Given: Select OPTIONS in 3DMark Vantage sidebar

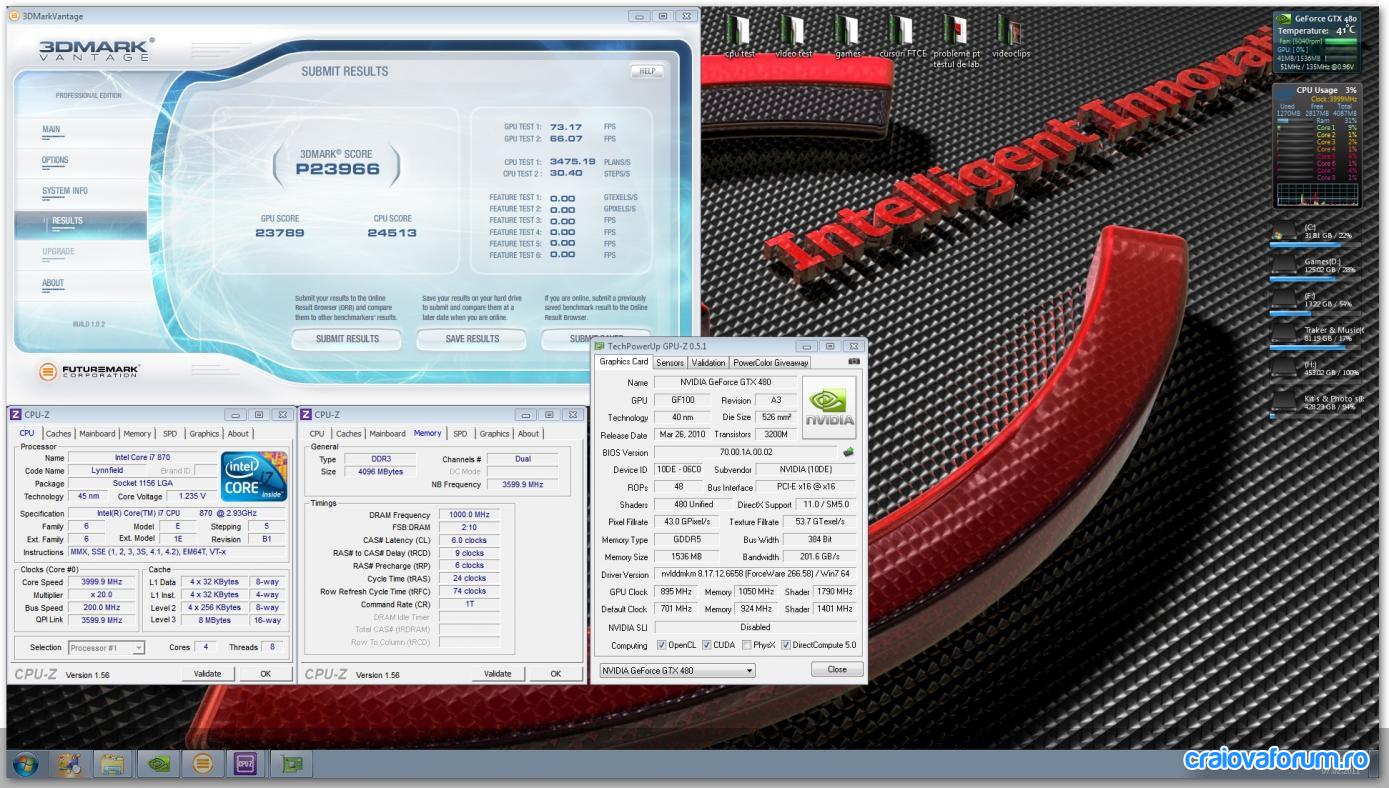Looking at the screenshot, I should (x=55, y=160).
